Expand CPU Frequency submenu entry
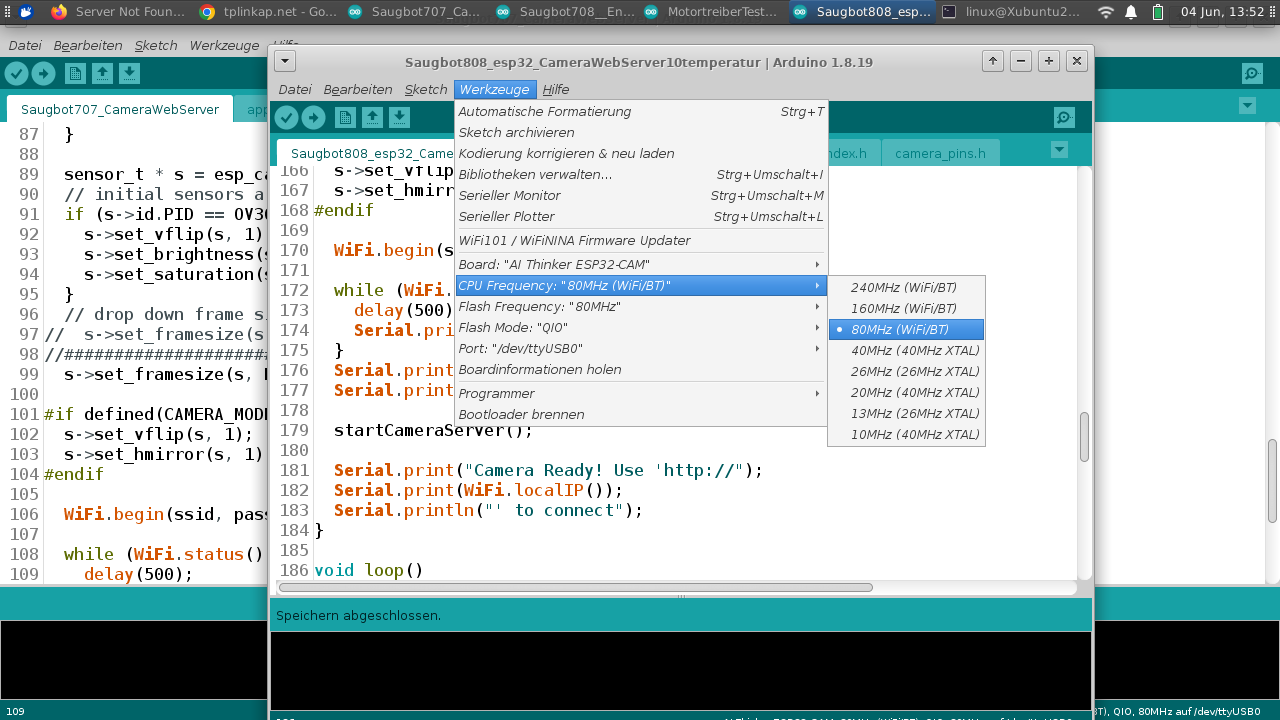Viewport: 1280px width, 720px height. coord(641,285)
